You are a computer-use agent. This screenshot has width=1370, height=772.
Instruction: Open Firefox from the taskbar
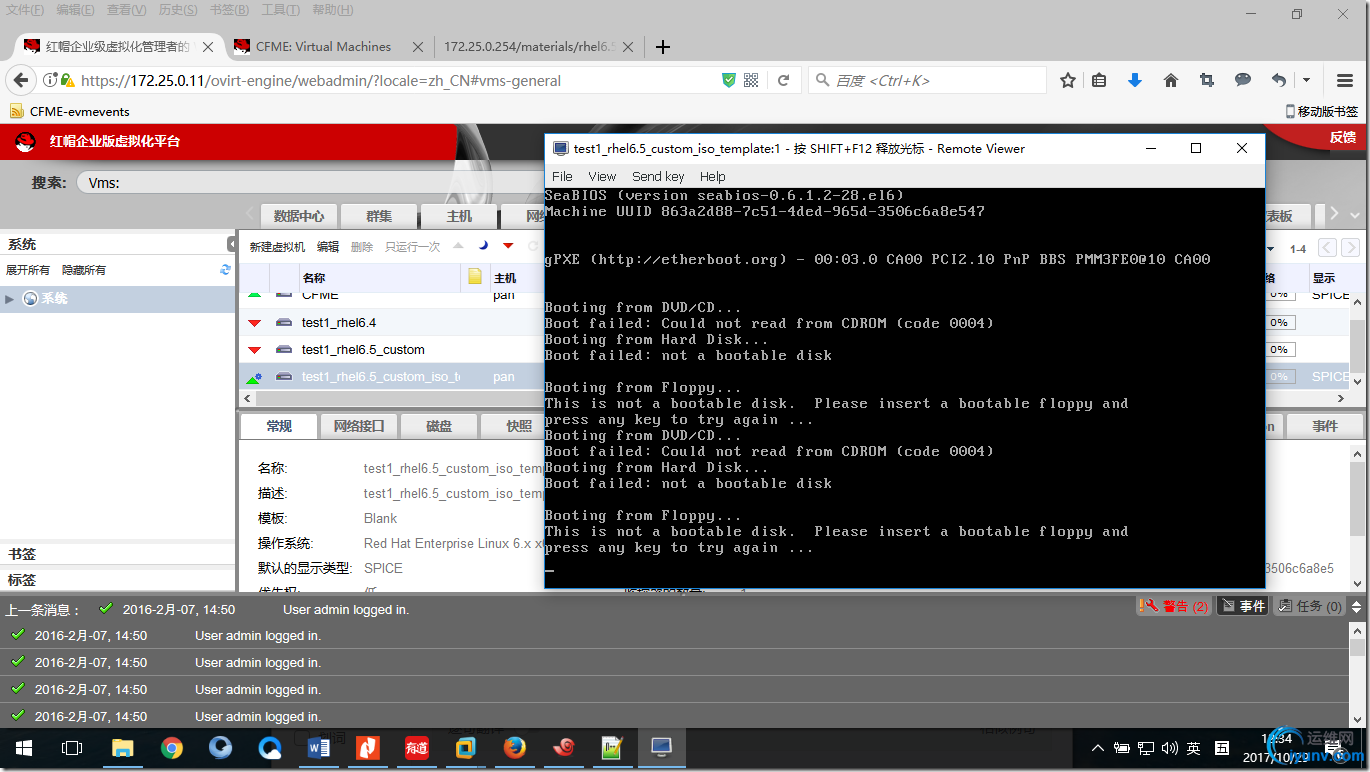[515, 748]
